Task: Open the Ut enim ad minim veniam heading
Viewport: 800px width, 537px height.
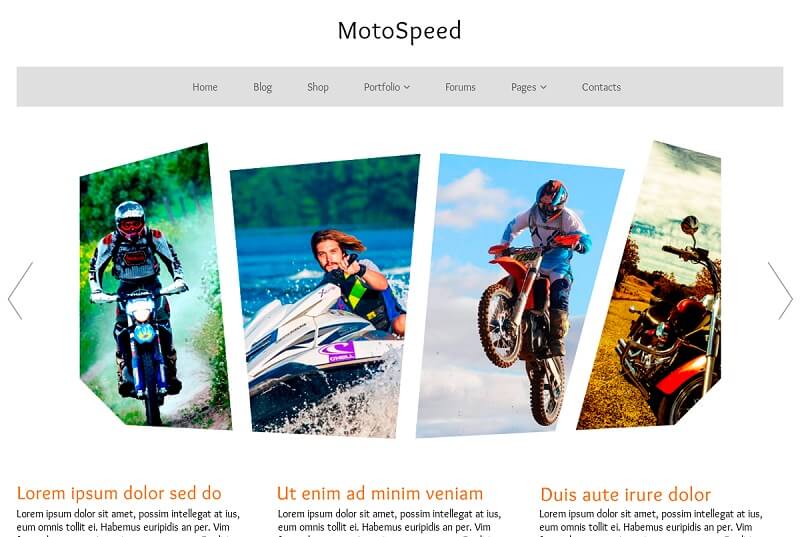Action: tap(380, 493)
